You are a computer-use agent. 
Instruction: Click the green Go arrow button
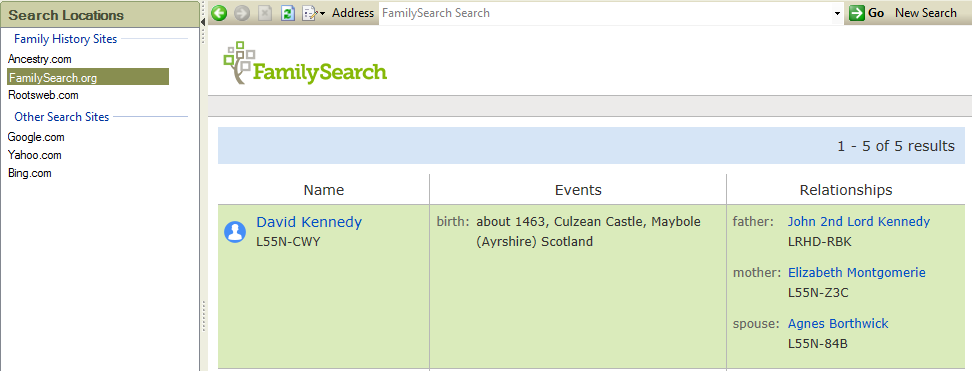coord(857,13)
